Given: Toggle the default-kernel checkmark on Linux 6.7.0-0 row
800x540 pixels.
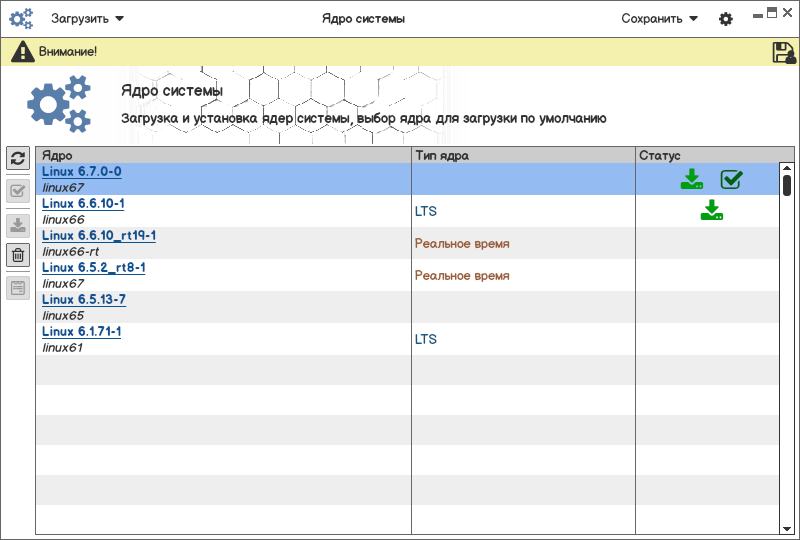Looking at the screenshot, I should coord(732,179).
